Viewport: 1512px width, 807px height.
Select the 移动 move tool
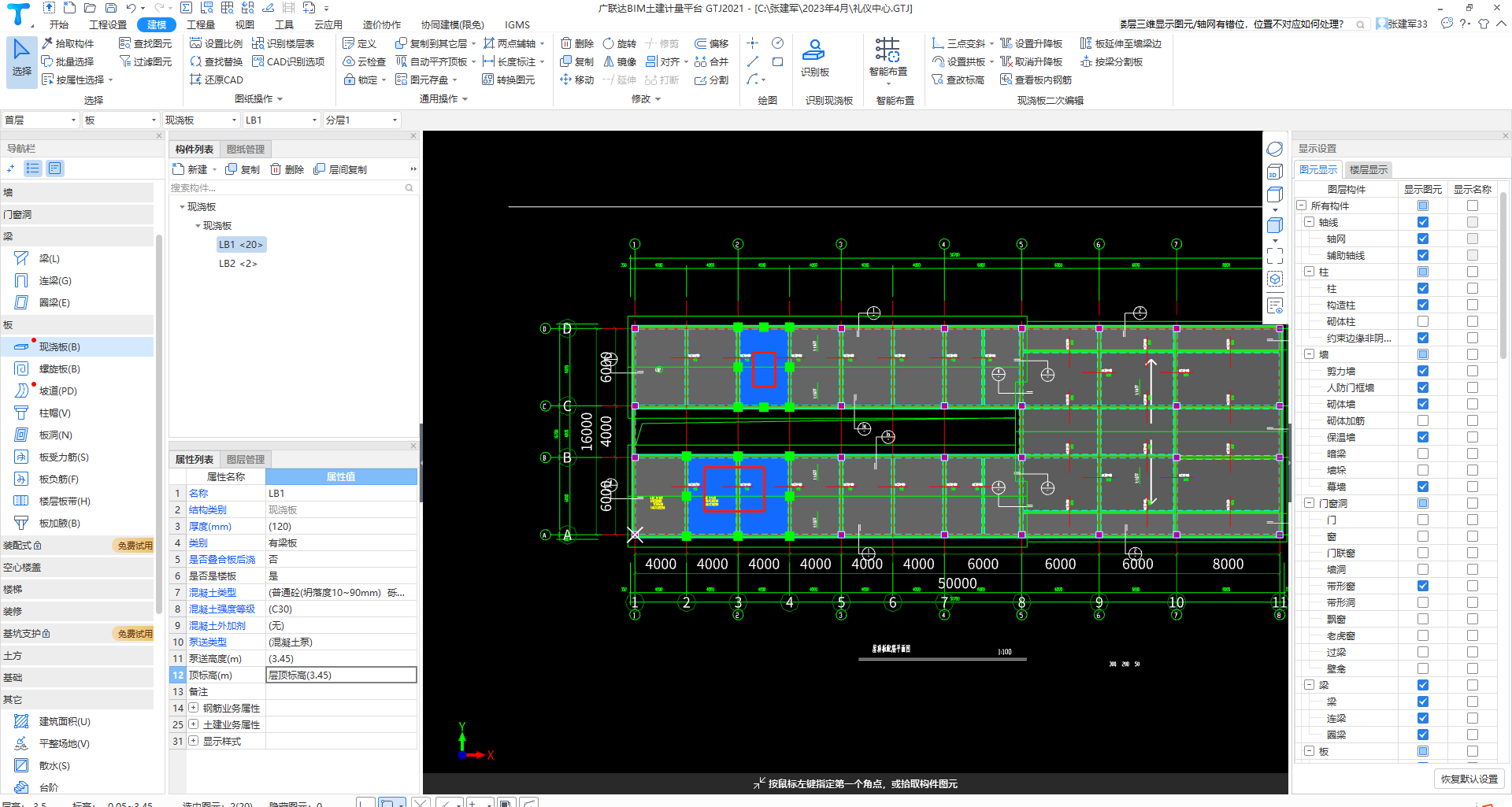[x=577, y=80]
